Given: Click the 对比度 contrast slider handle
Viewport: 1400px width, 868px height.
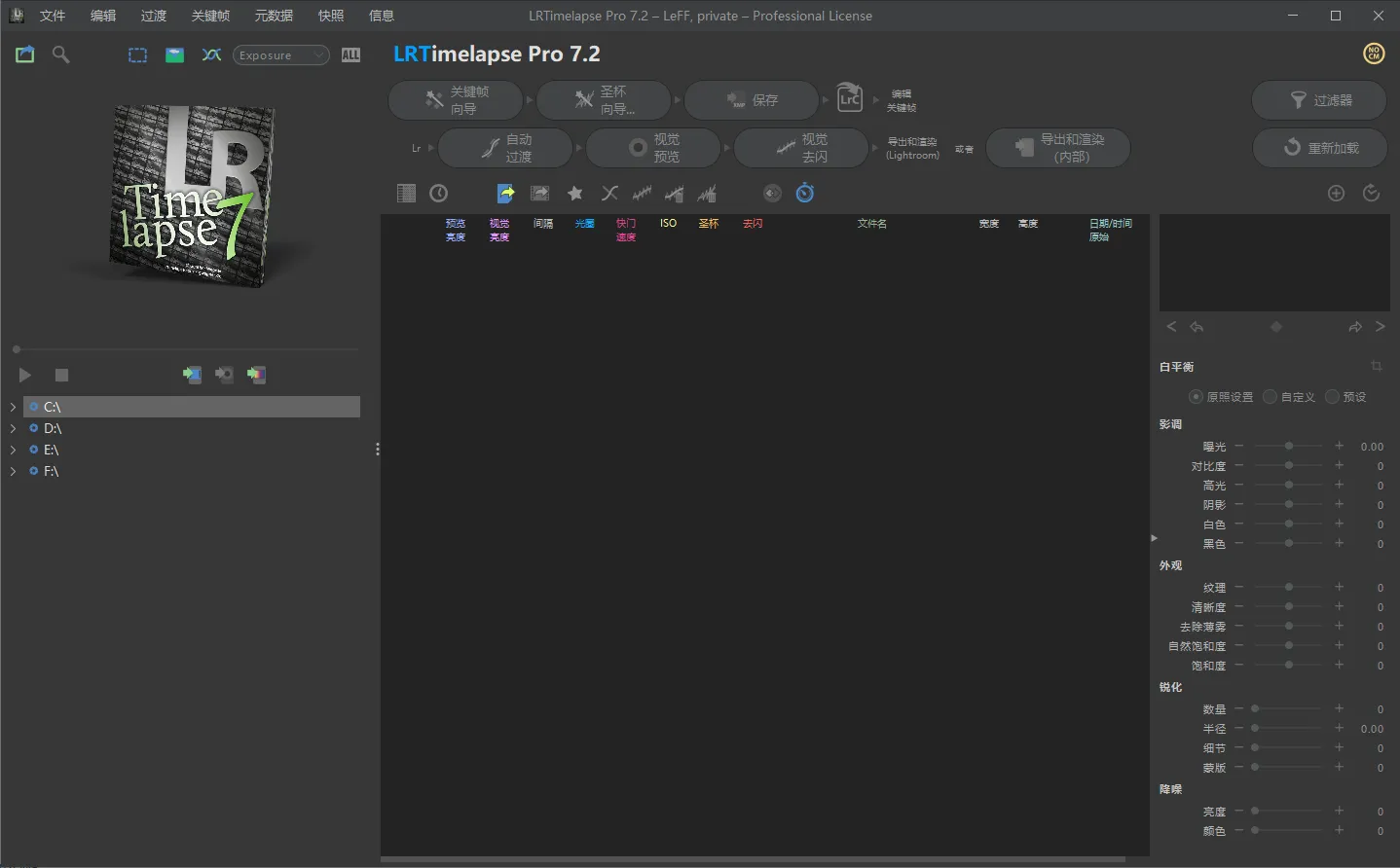Looking at the screenshot, I should click(1289, 466).
